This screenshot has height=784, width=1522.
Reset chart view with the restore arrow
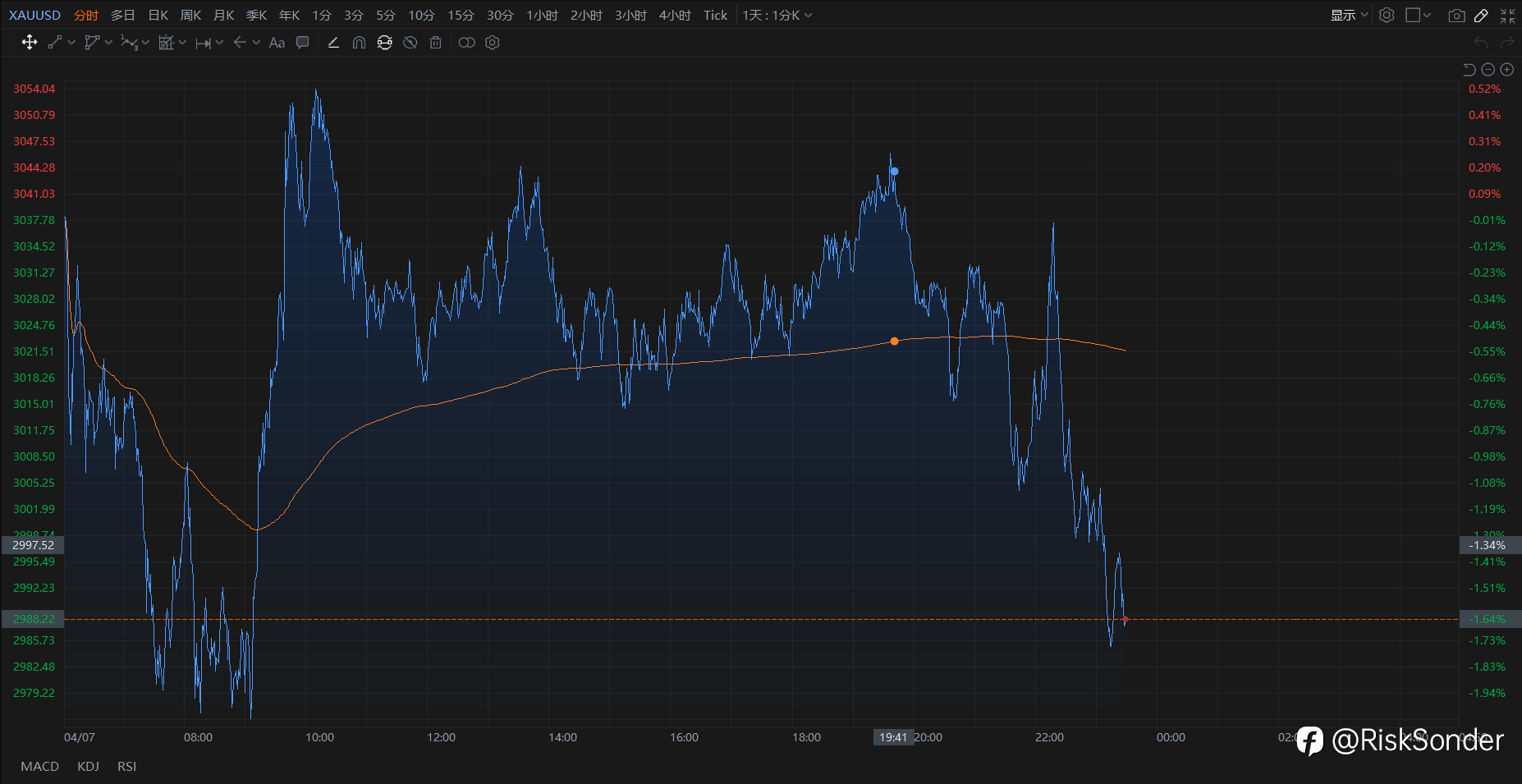pyautogui.click(x=1469, y=70)
